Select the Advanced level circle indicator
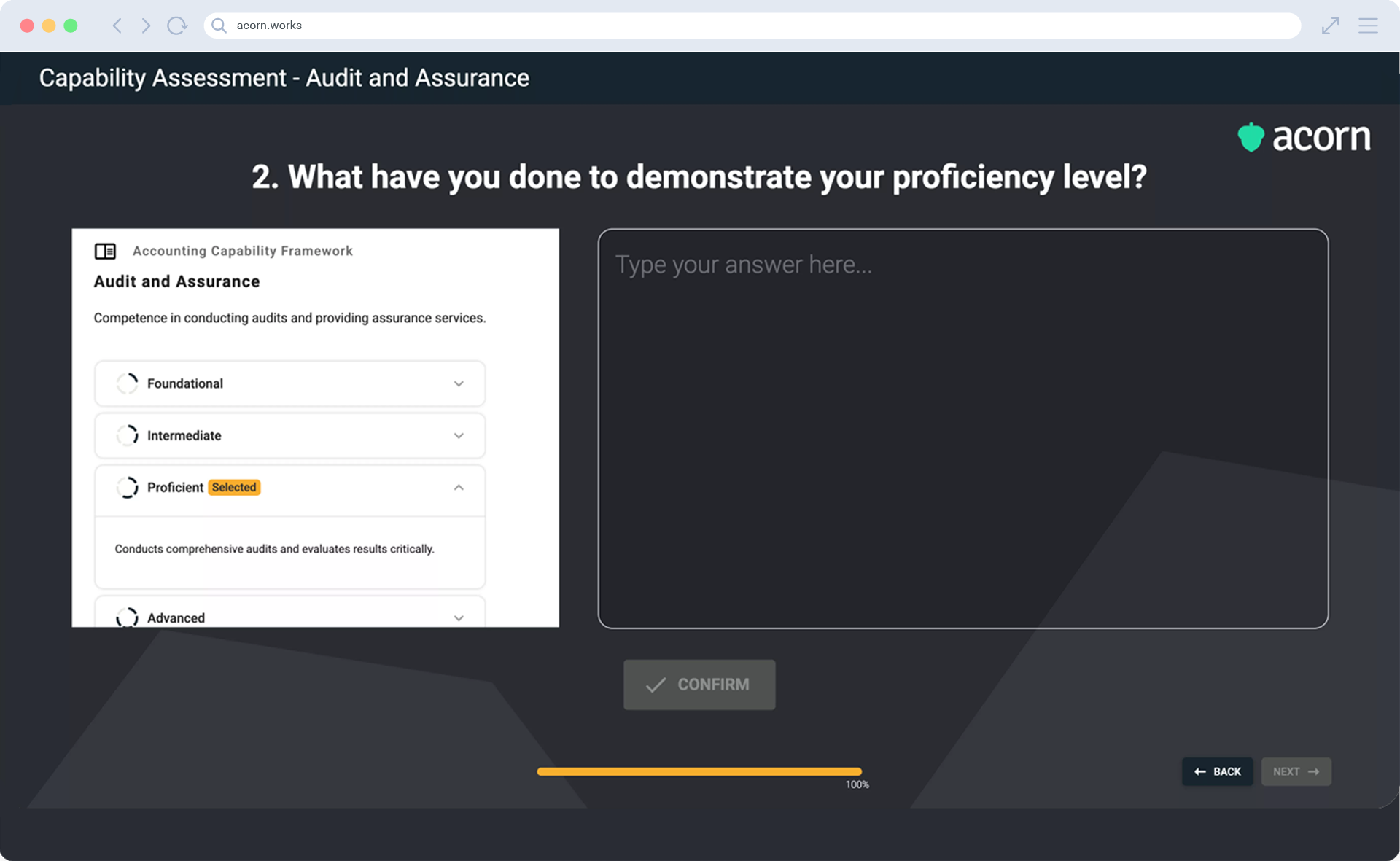This screenshot has width=1400, height=861. pyautogui.click(x=127, y=617)
